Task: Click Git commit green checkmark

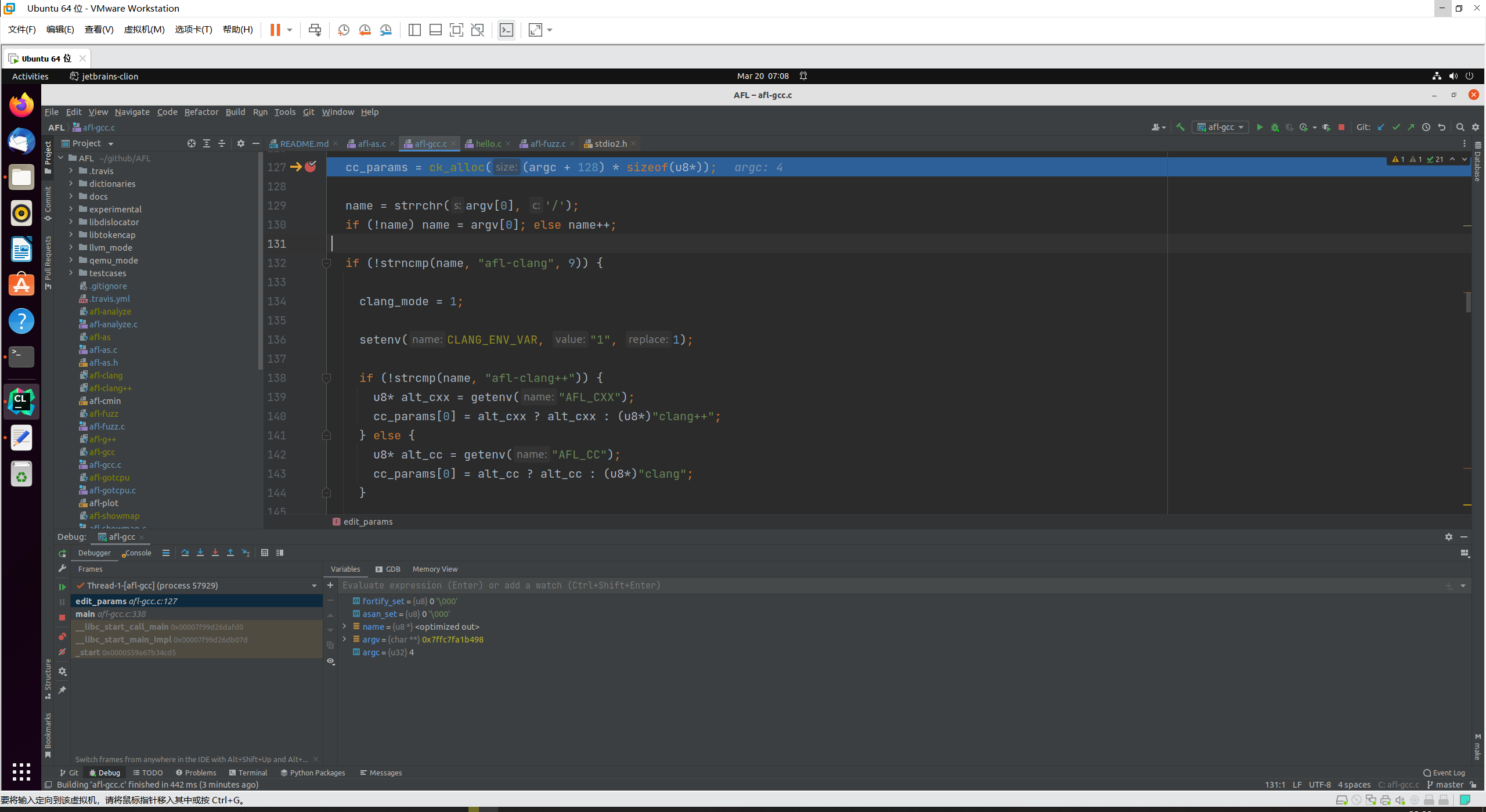Action: (x=1396, y=127)
